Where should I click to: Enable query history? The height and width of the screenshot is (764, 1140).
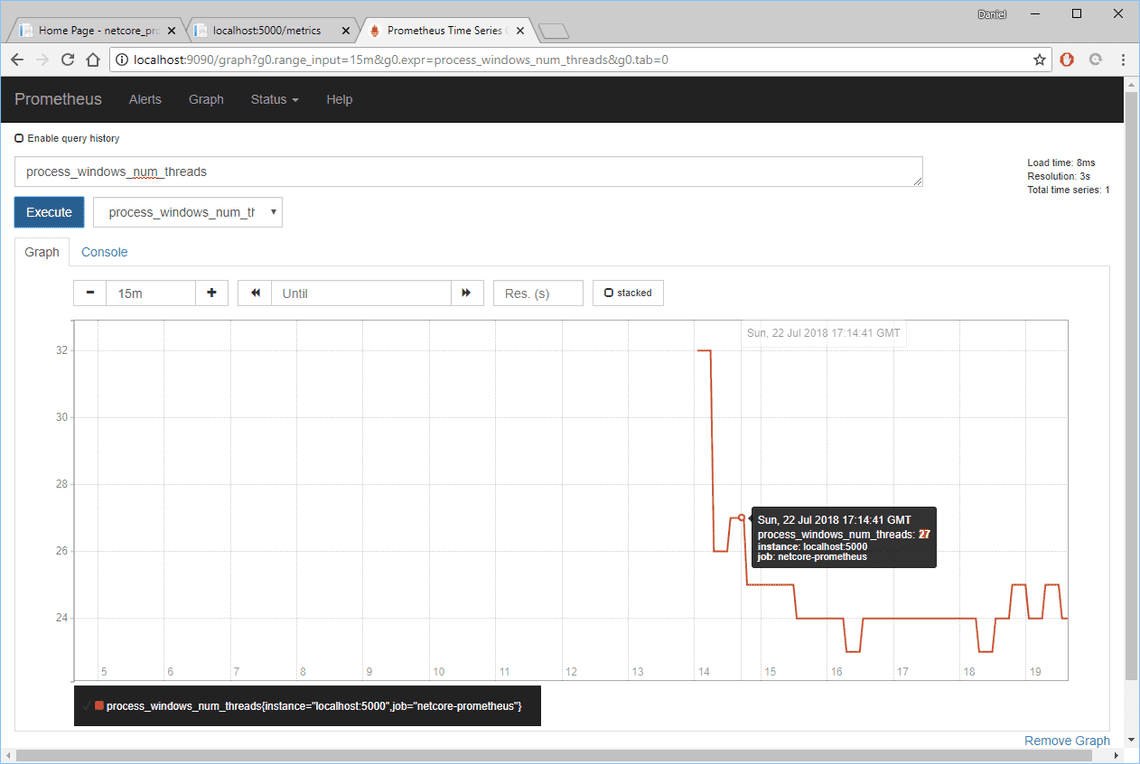18,138
